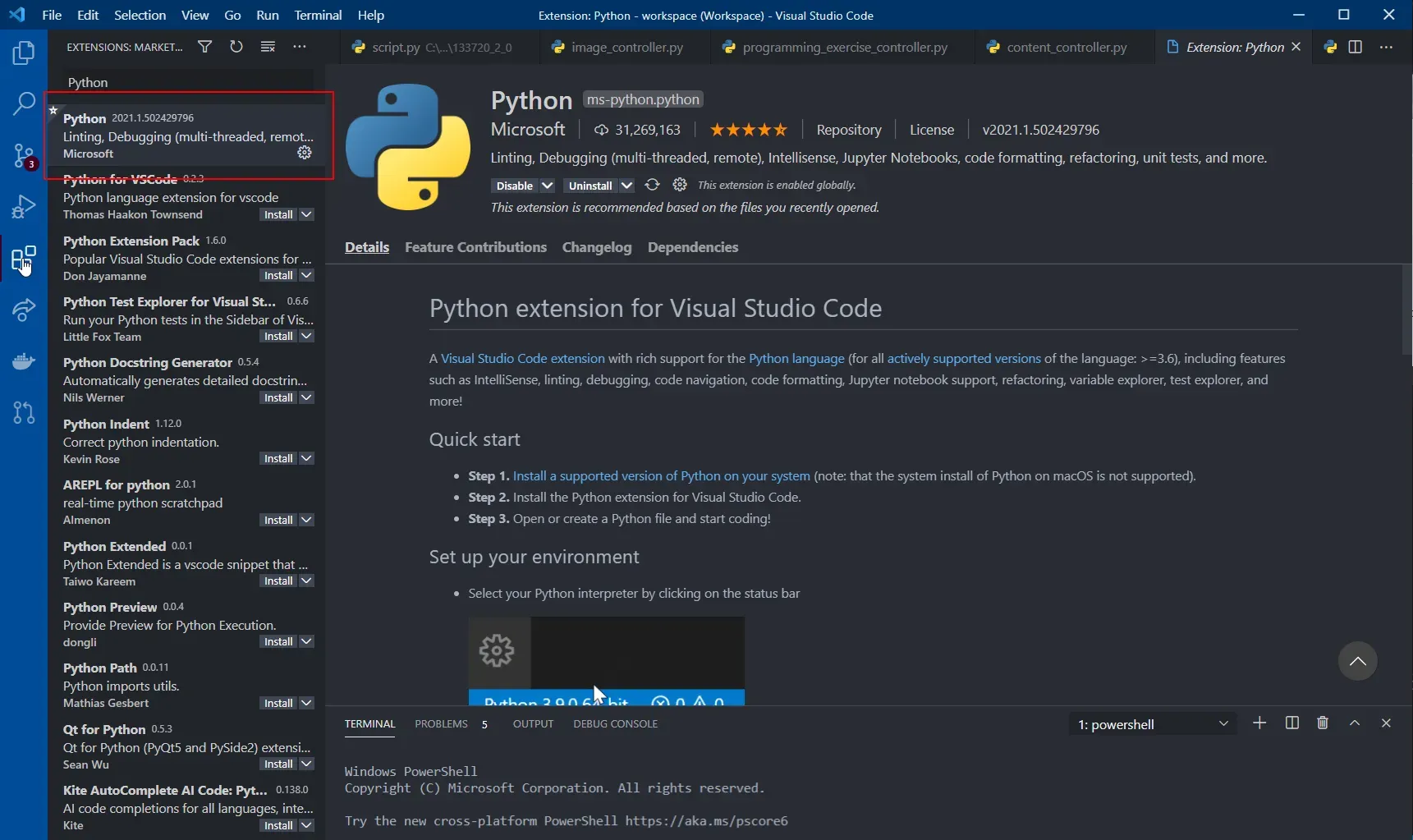
Task: Click the sync icon next to Uninstall
Action: (652, 185)
